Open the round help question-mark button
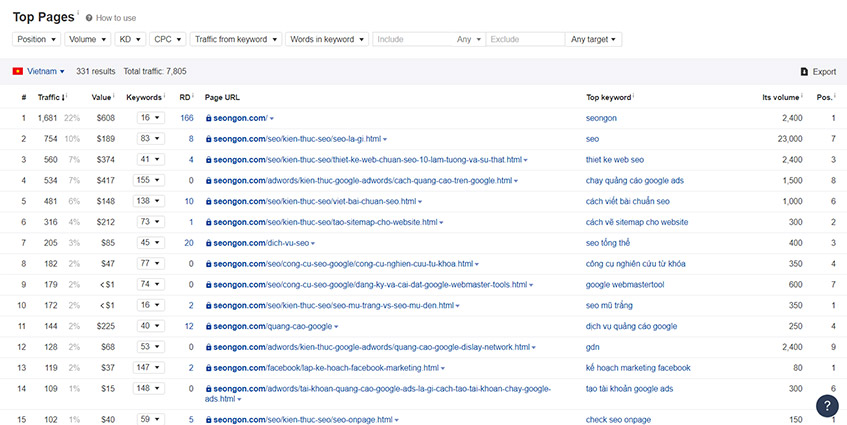The image size is (847, 425). click(827, 406)
